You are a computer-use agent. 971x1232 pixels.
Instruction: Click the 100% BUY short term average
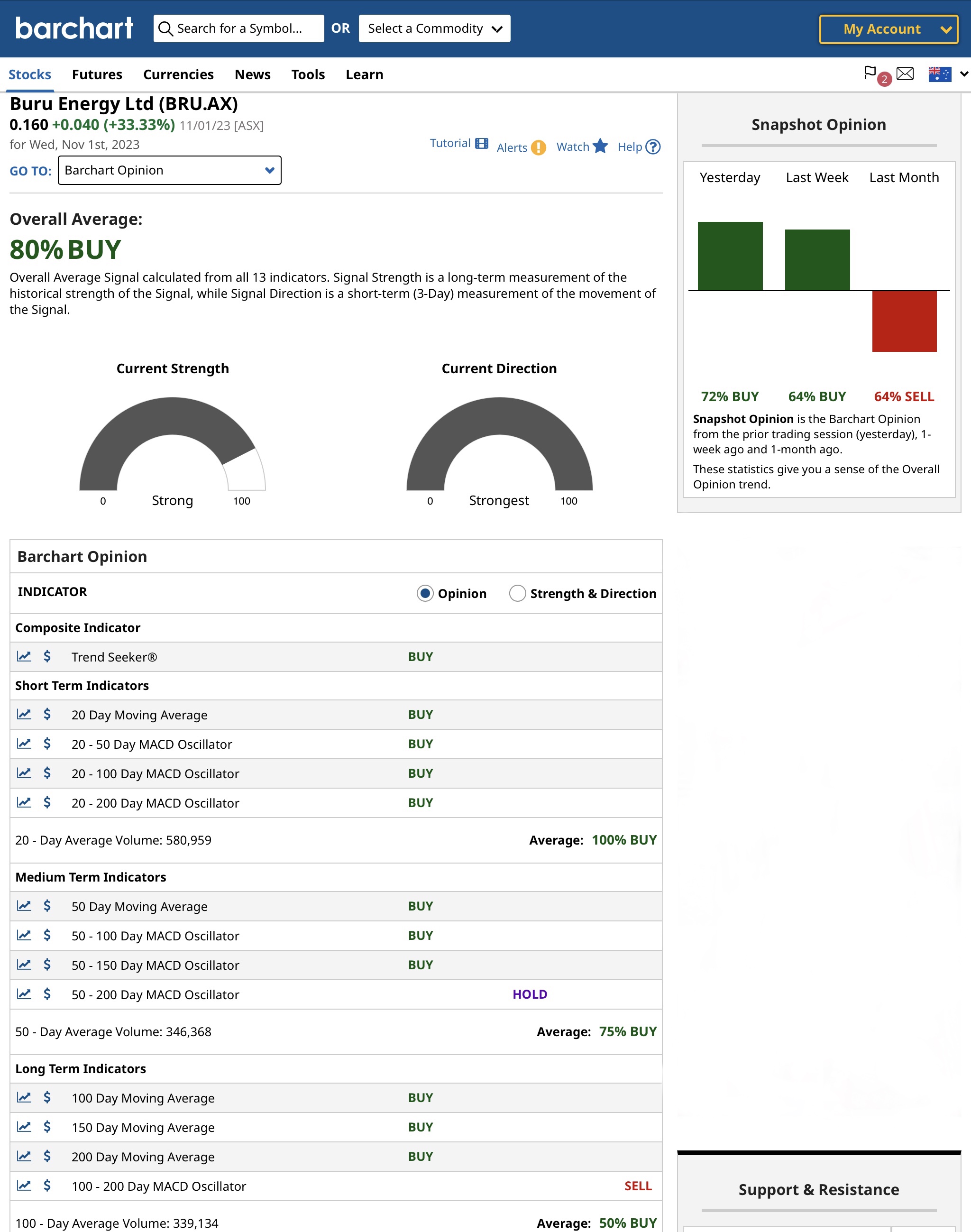click(624, 840)
